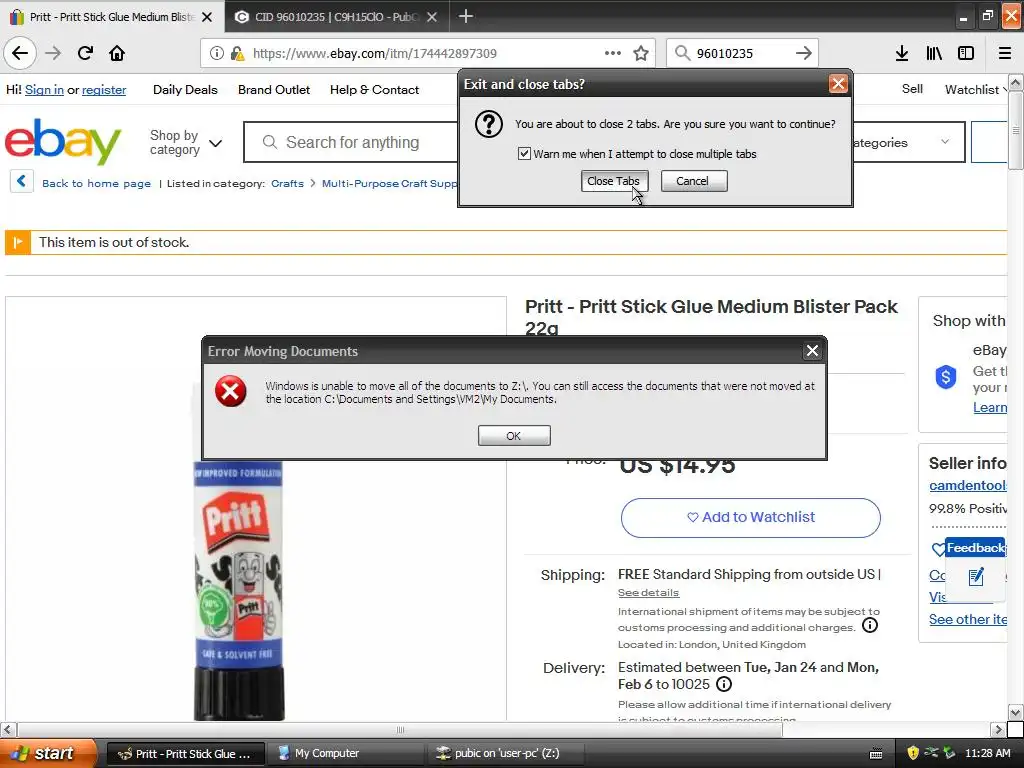
Task: Bookmark this page with the star icon
Action: click(641, 53)
